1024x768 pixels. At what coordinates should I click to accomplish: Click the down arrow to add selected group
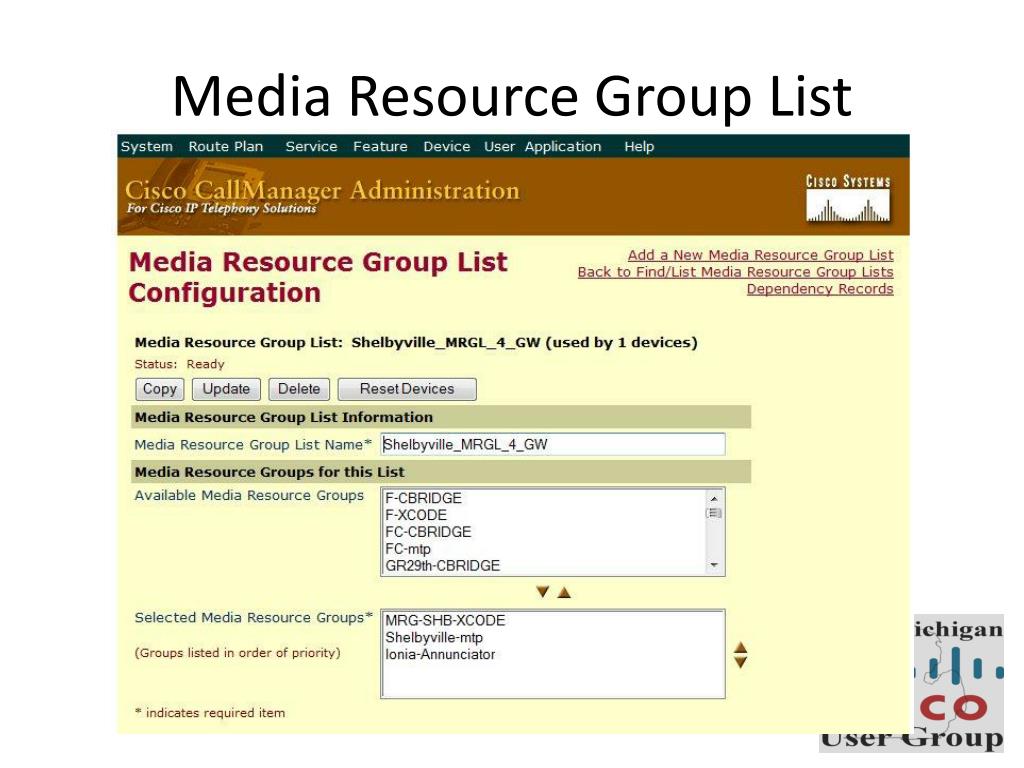point(542,592)
